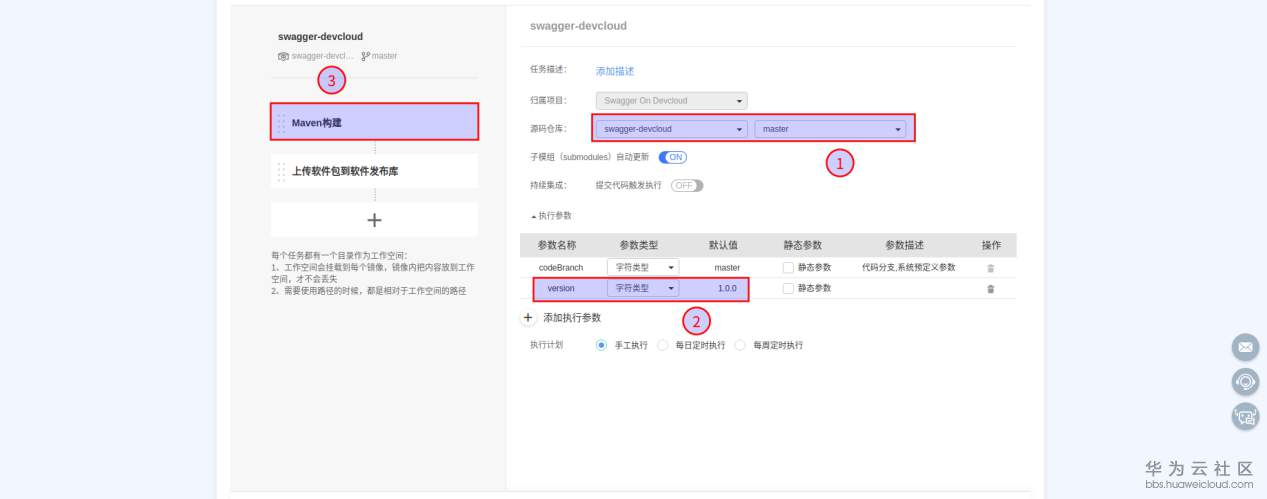Click the 添加描述 link
This screenshot has height=499, width=1267.
point(615,71)
